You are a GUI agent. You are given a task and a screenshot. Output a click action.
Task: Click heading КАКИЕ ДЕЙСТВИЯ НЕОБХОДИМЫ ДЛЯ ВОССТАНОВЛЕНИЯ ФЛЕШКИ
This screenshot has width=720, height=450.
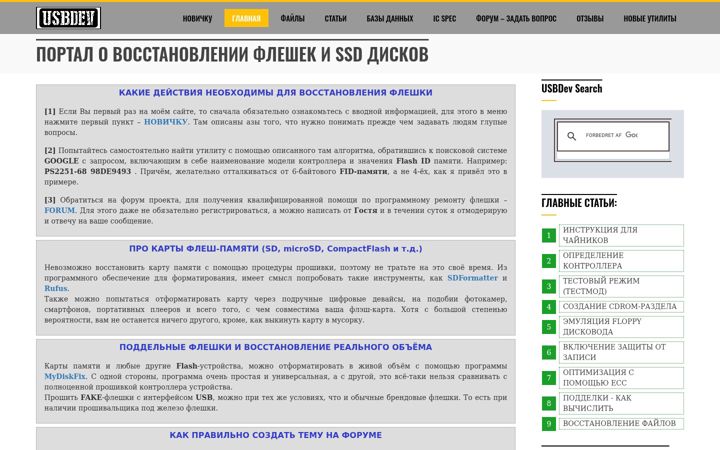coord(276,93)
